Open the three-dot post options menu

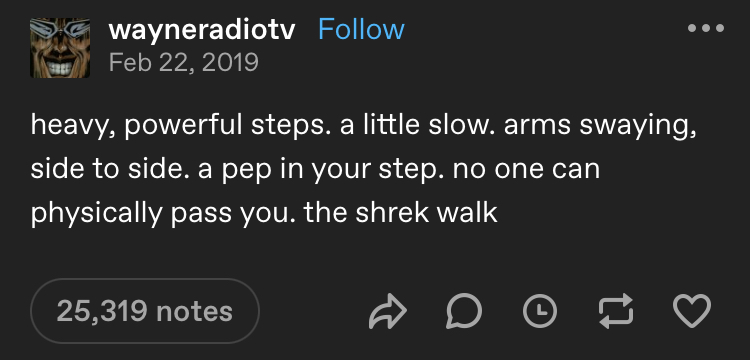[x=706, y=29]
